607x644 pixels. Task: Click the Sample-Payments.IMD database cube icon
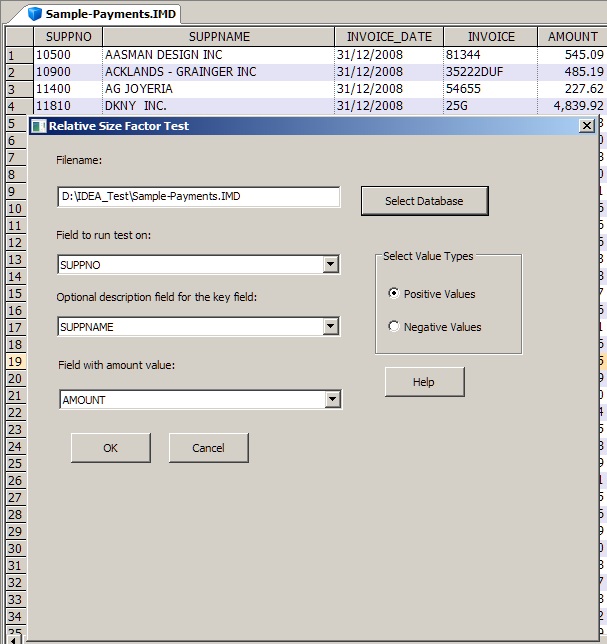36,13
